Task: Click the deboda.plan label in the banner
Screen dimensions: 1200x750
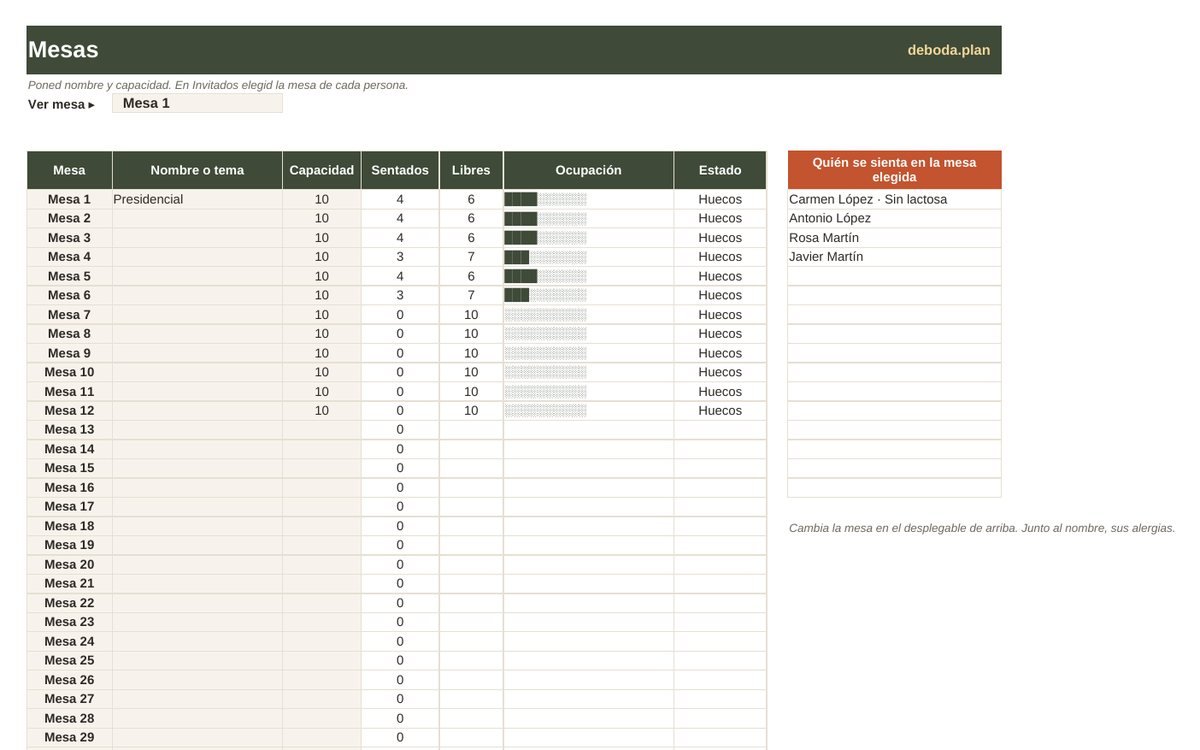Action: pos(949,50)
